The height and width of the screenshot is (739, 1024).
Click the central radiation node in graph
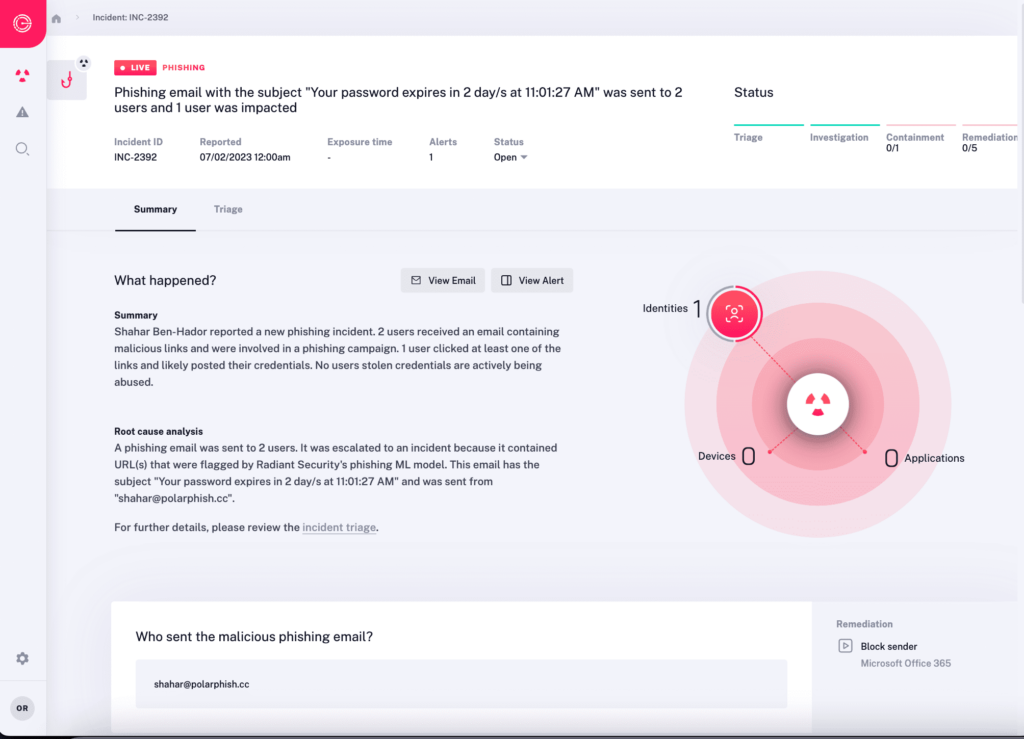[817, 404]
